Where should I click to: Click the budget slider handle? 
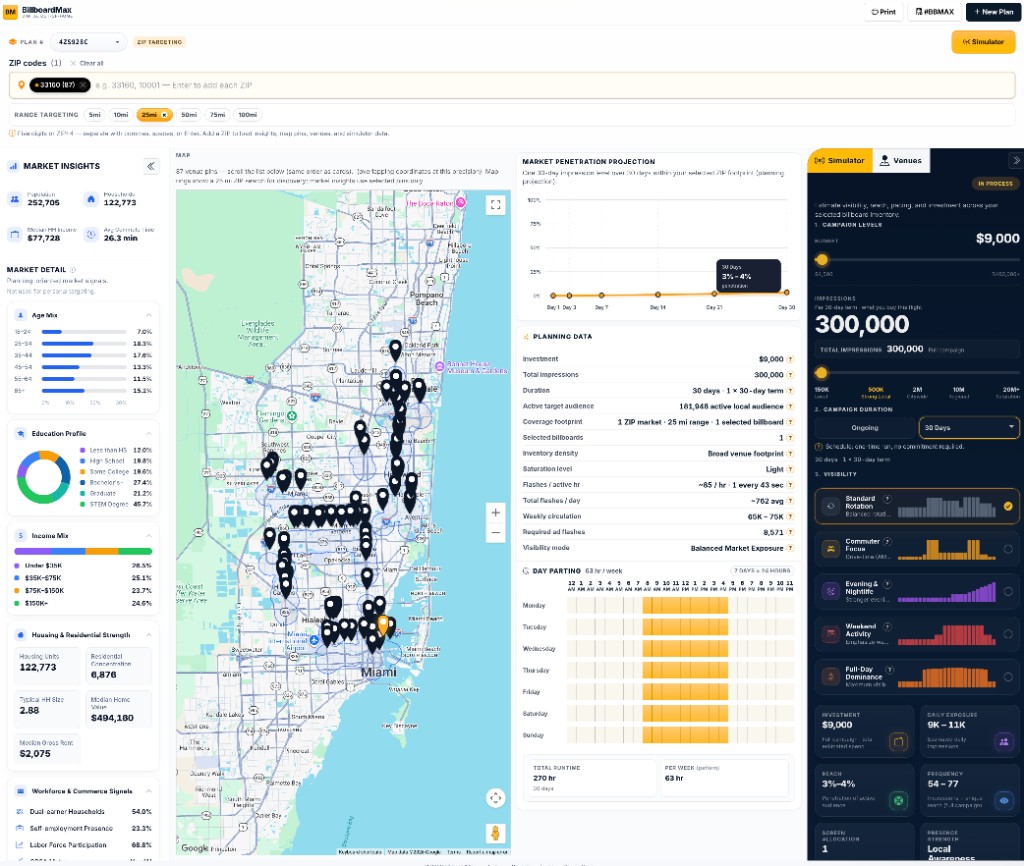click(822, 260)
